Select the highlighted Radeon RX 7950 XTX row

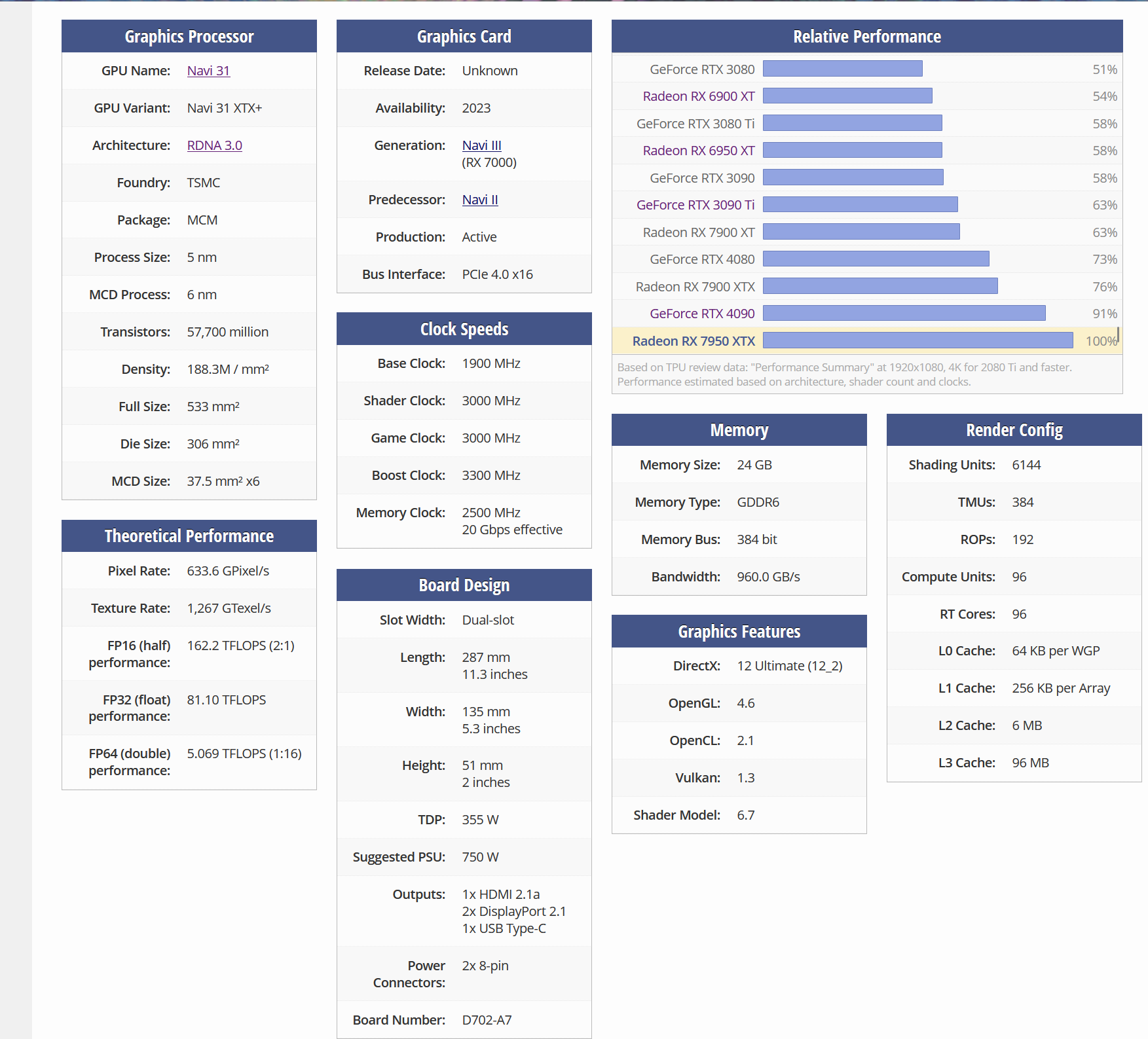click(x=867, y=340)
